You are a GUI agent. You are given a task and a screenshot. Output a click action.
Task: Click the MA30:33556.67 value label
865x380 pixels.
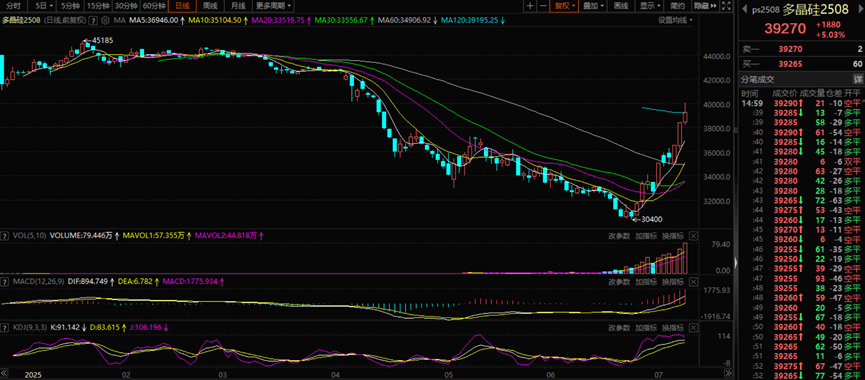(342, 20)
